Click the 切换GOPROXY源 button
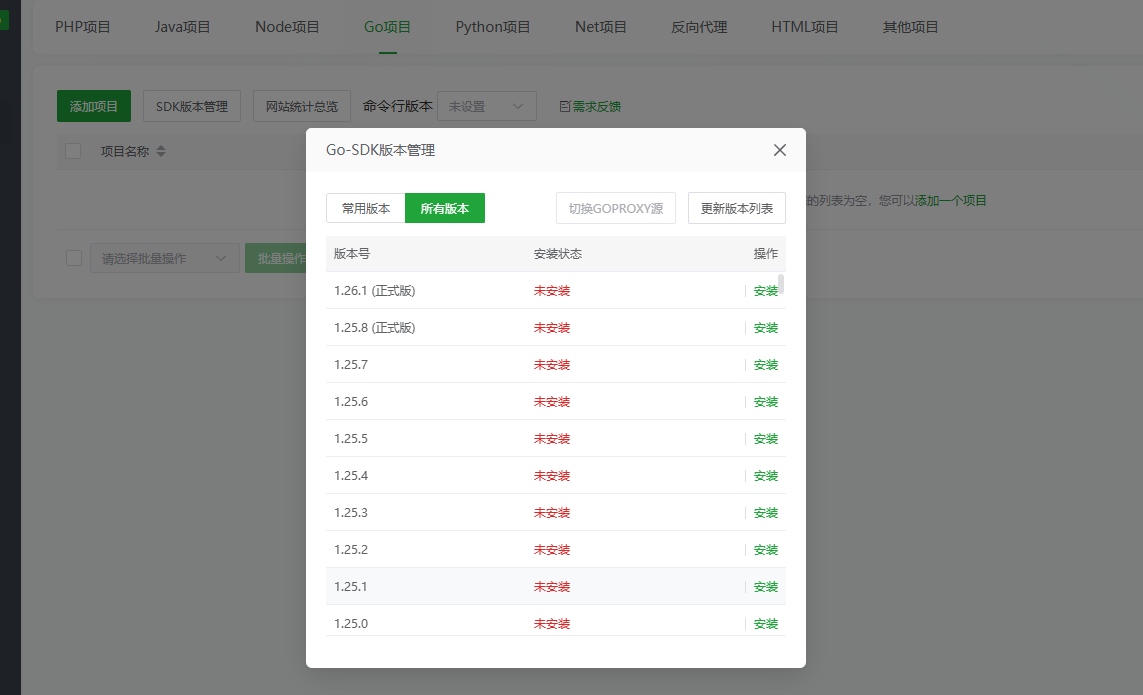This screenshot has height=695, width=1143. (x=616, y=208)
